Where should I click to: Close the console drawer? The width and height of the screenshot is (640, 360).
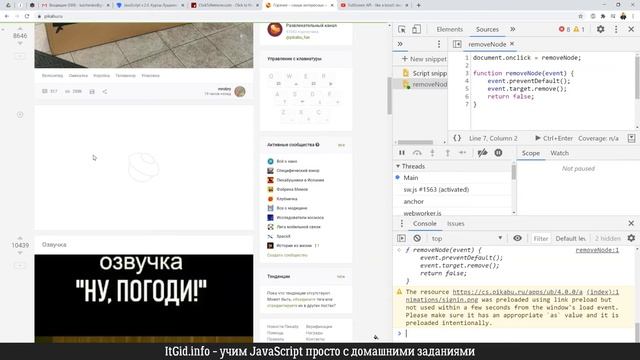pos(631,223)
